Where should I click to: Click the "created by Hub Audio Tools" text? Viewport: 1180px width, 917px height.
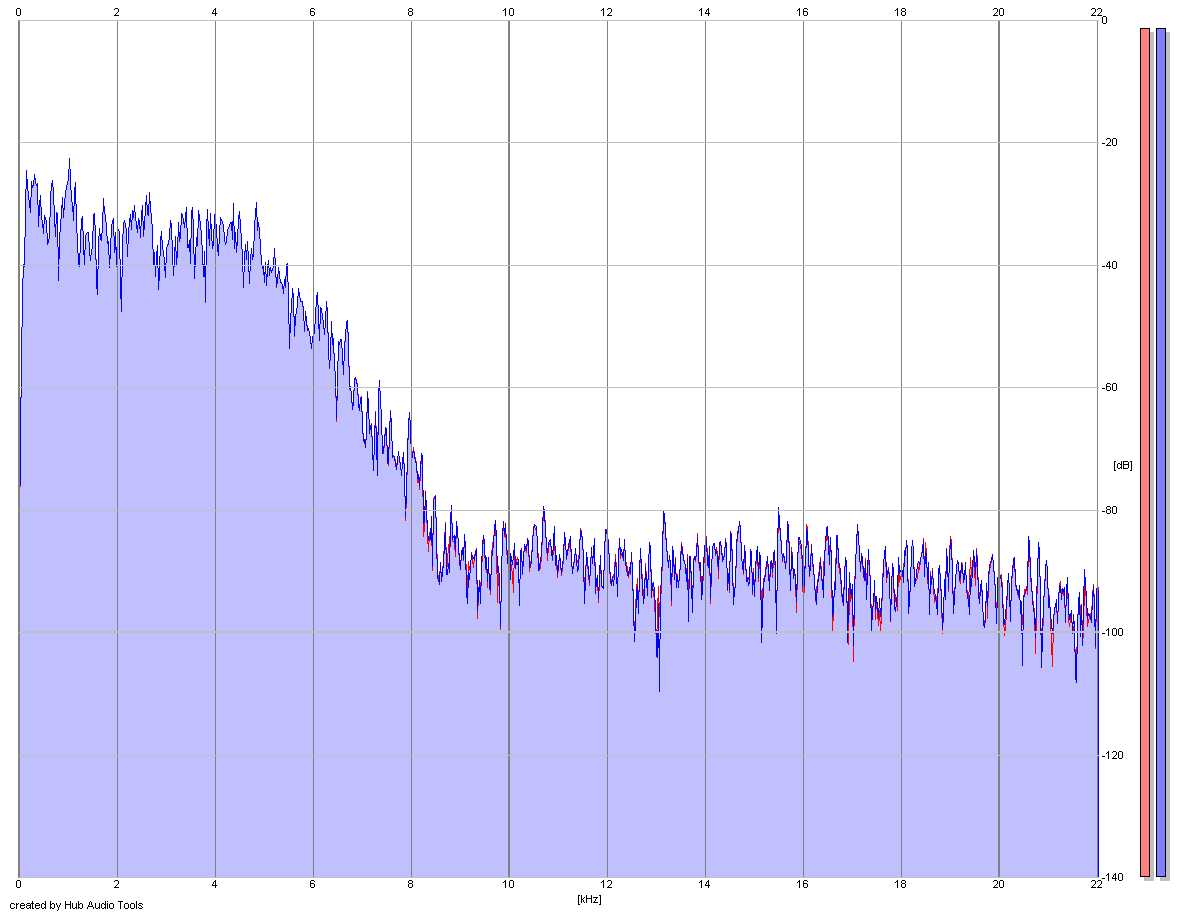76,905
